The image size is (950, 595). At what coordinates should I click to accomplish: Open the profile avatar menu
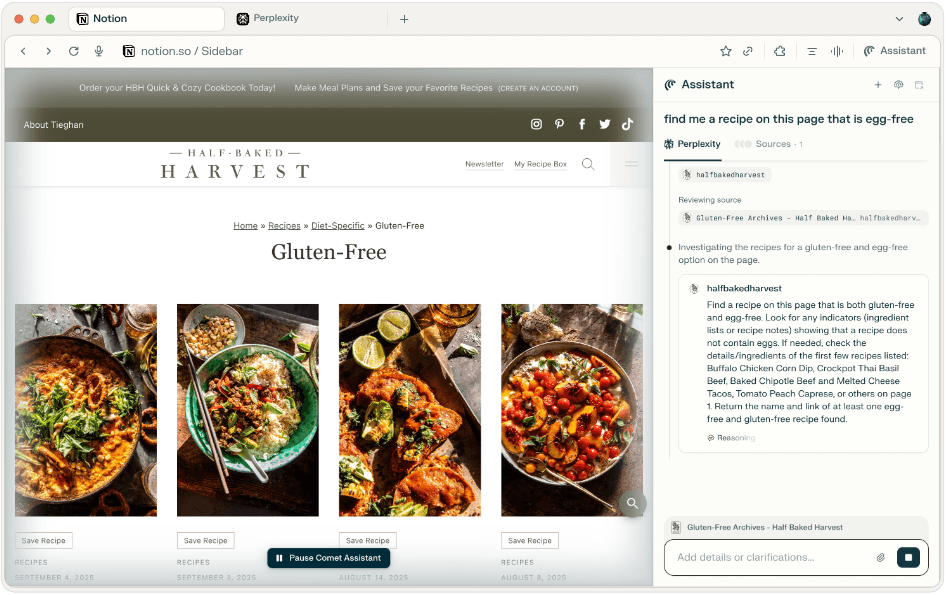(925, 19)
